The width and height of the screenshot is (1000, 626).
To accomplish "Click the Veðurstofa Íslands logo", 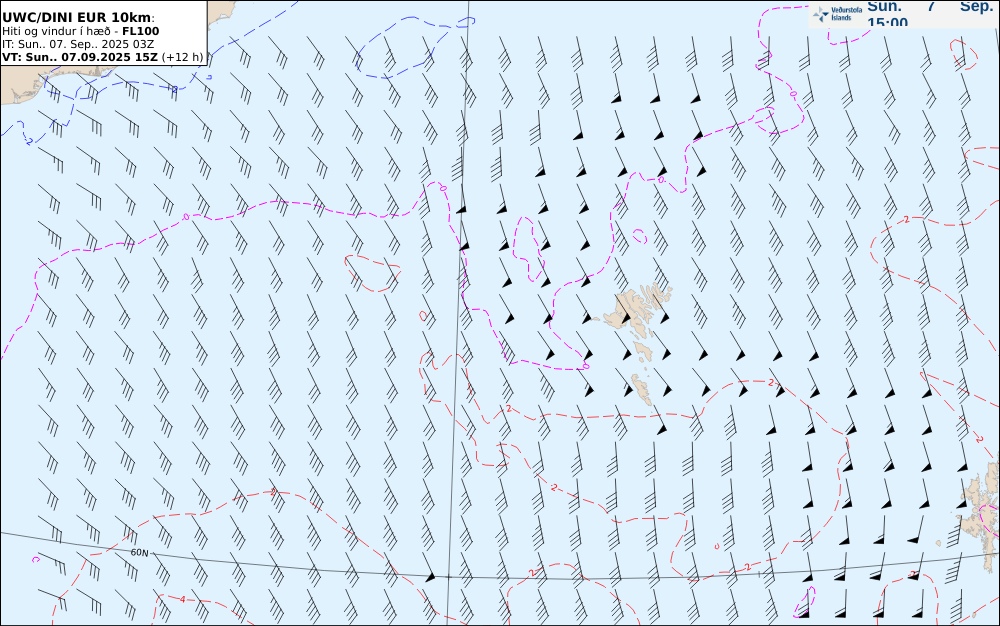I will [837, 13].
